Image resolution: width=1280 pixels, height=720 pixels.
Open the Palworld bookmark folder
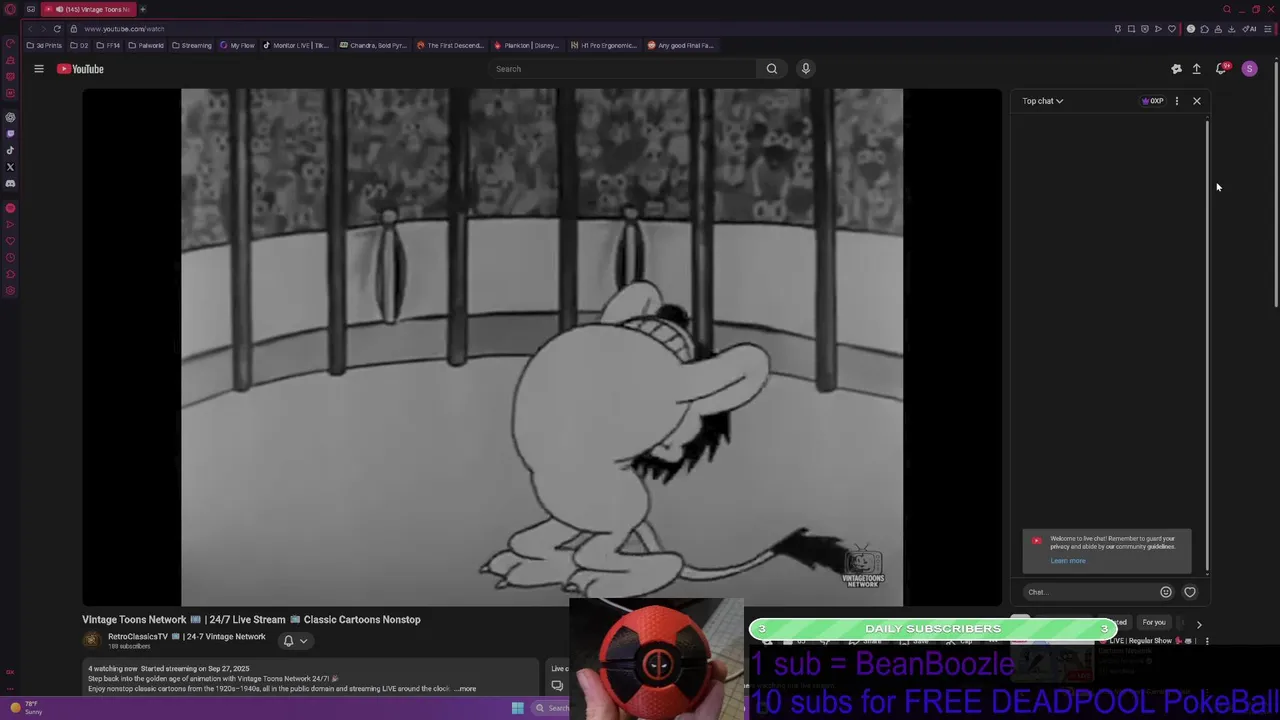[146, 45]
